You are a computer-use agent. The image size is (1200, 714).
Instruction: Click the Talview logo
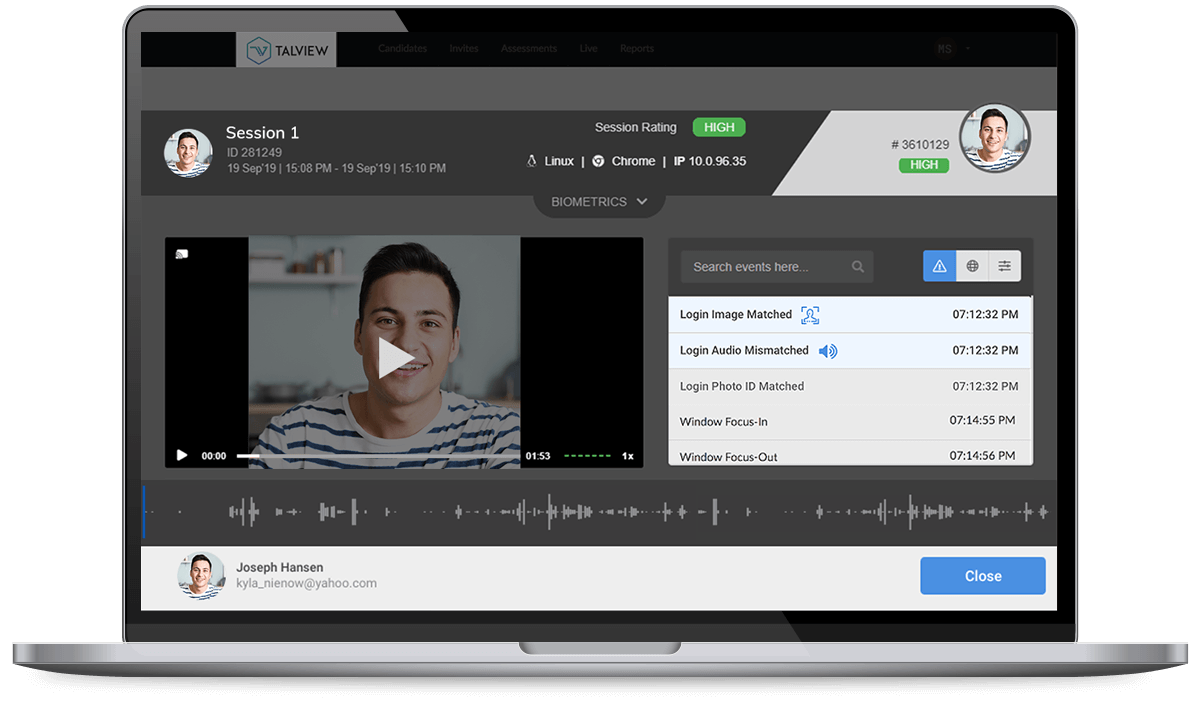pos(286,49)
